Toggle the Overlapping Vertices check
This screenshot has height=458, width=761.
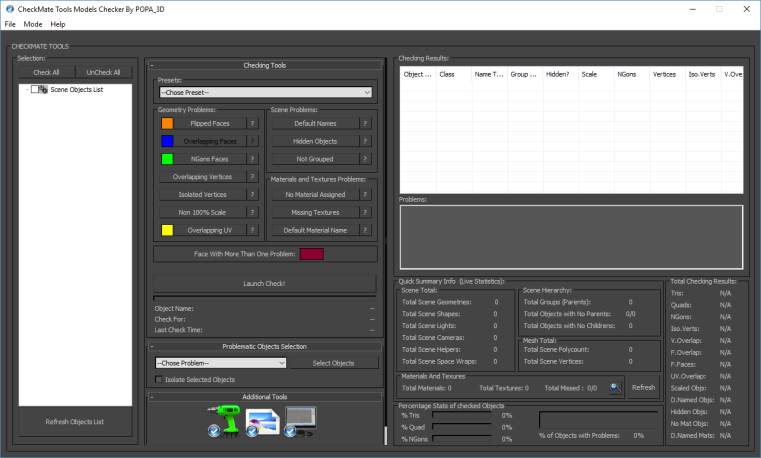coord(202,177)
